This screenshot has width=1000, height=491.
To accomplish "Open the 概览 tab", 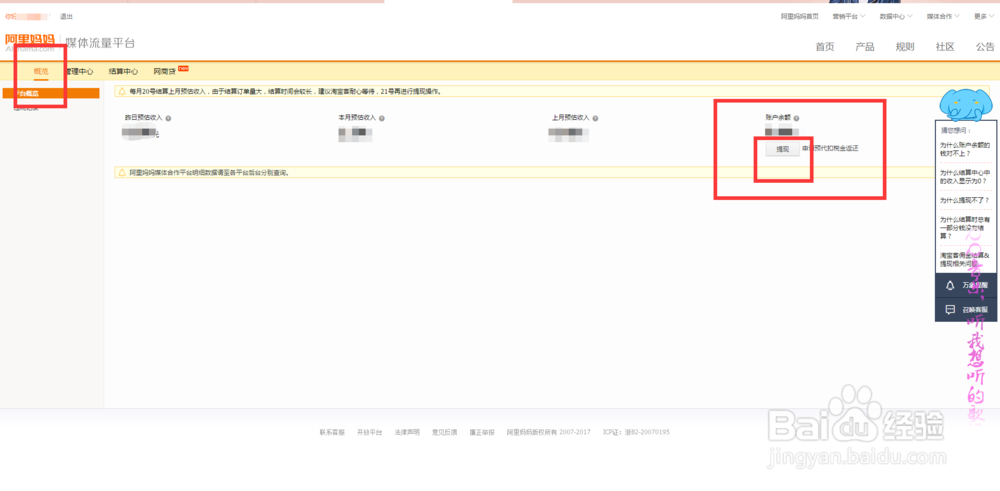I will pyautogui.click(x=41, y=71).
